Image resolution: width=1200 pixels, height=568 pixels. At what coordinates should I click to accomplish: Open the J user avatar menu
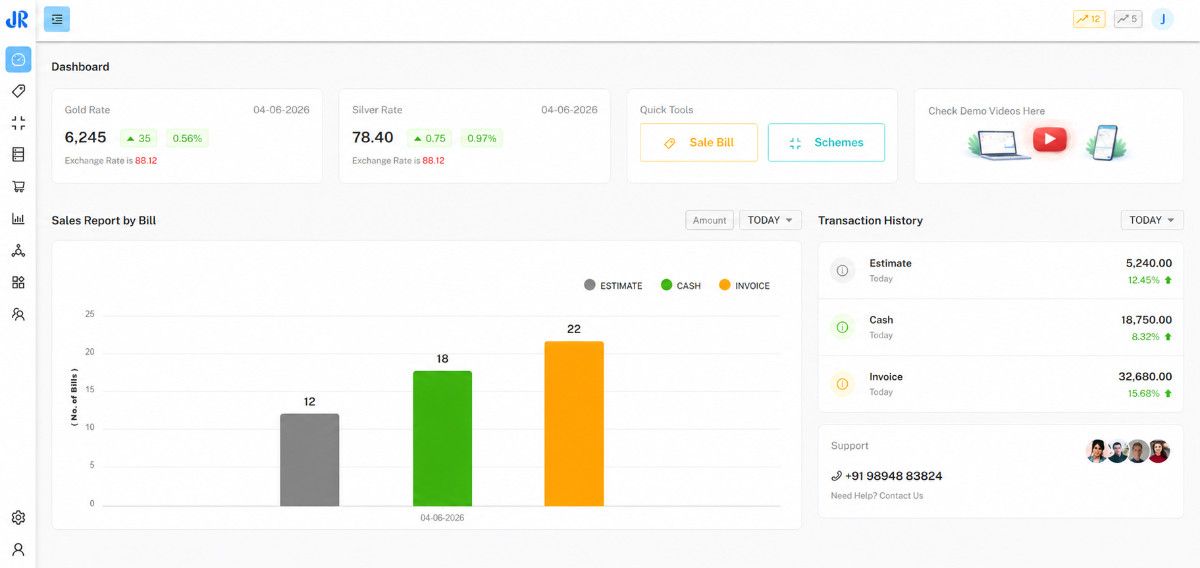click(x=1162, y=19)
